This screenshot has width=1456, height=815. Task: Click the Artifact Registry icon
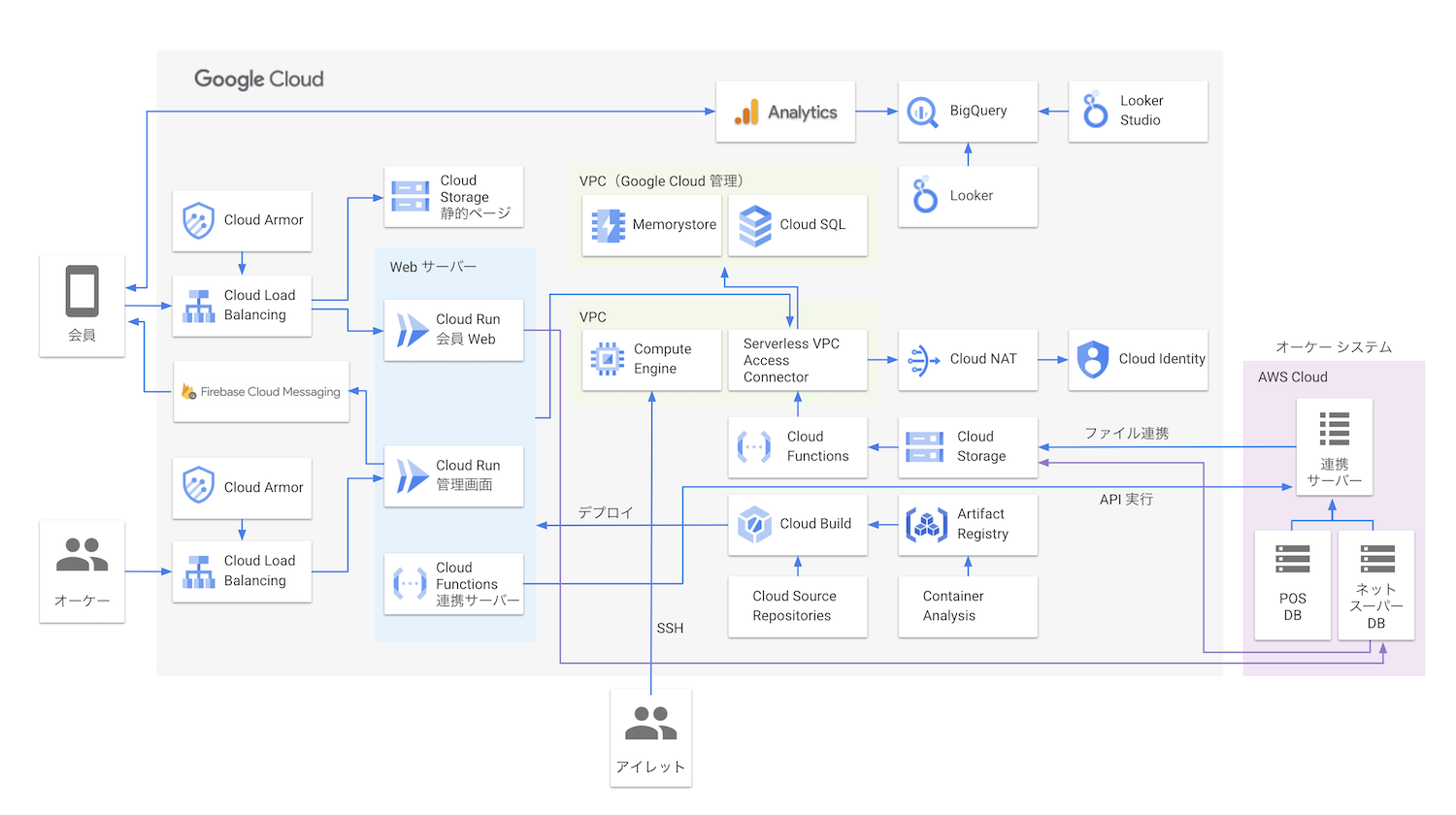(x=926, y=524)
